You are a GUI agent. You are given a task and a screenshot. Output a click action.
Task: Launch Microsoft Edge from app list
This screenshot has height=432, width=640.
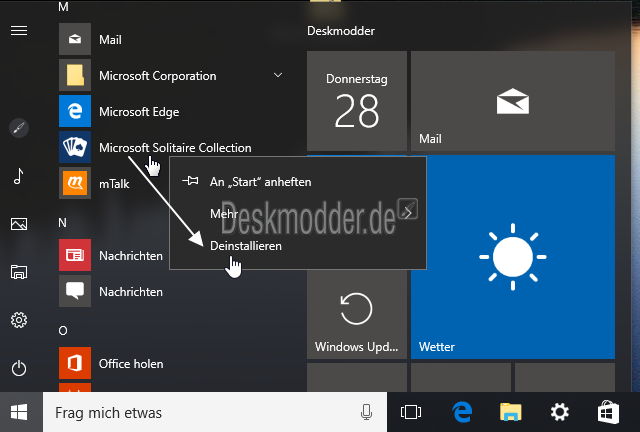[176, 111]
